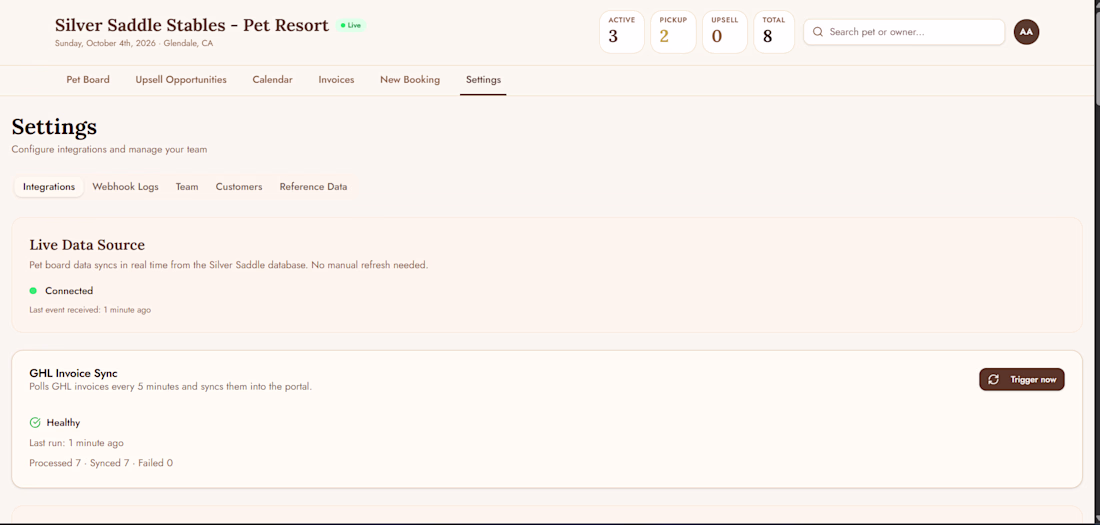The image size is (1100, 525).
Task: Go to Upsell Opportunities tab
Action: (x=181, y=80)
